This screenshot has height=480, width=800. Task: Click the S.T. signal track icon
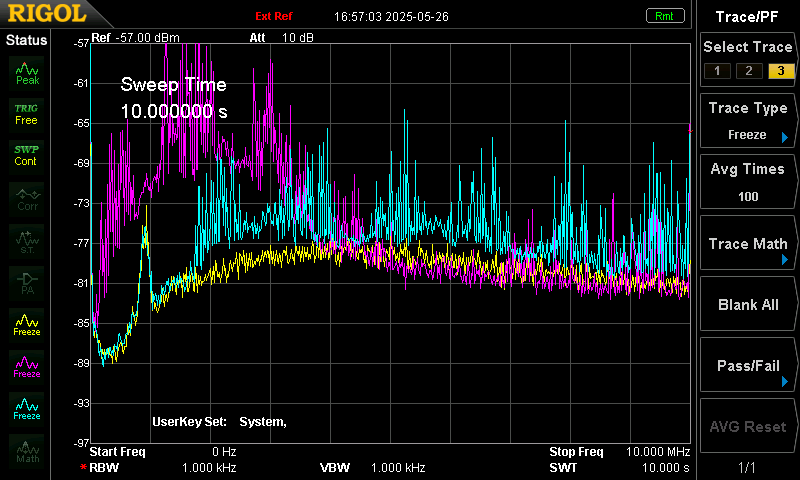pos(27,242)
